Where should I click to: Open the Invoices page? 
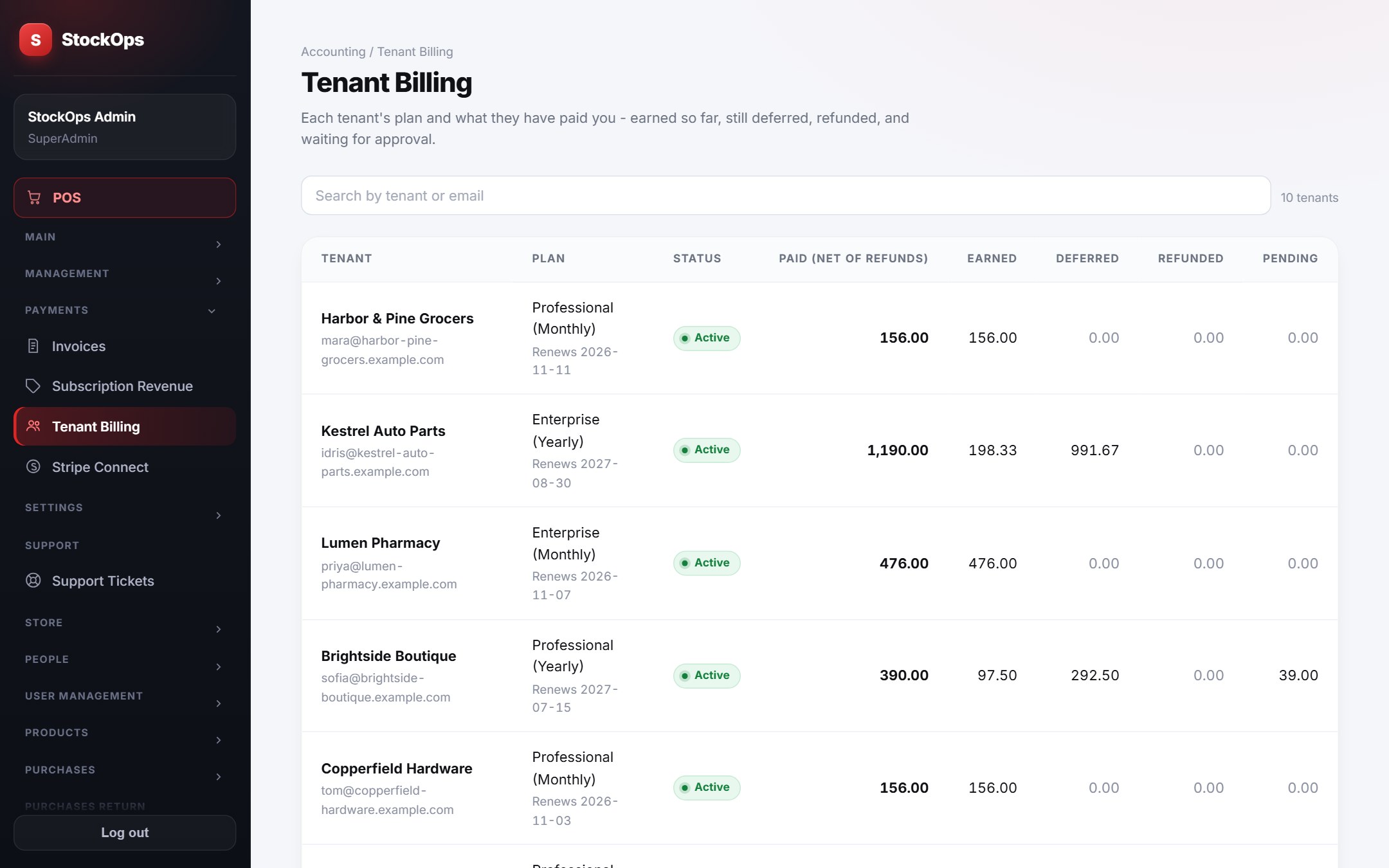[x=125, y=346]
